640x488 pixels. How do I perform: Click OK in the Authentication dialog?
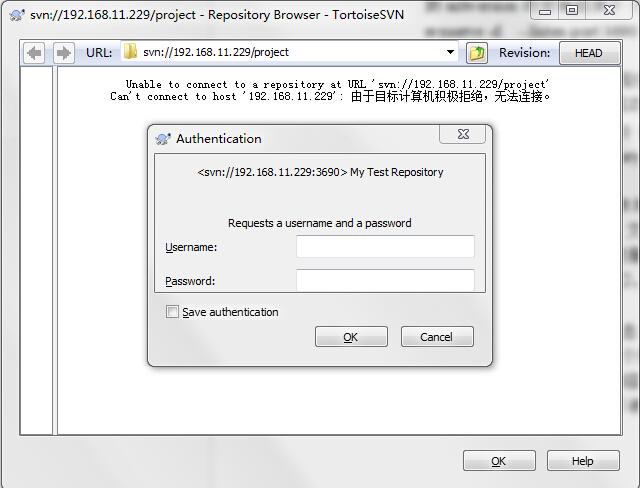coord(351,337)
